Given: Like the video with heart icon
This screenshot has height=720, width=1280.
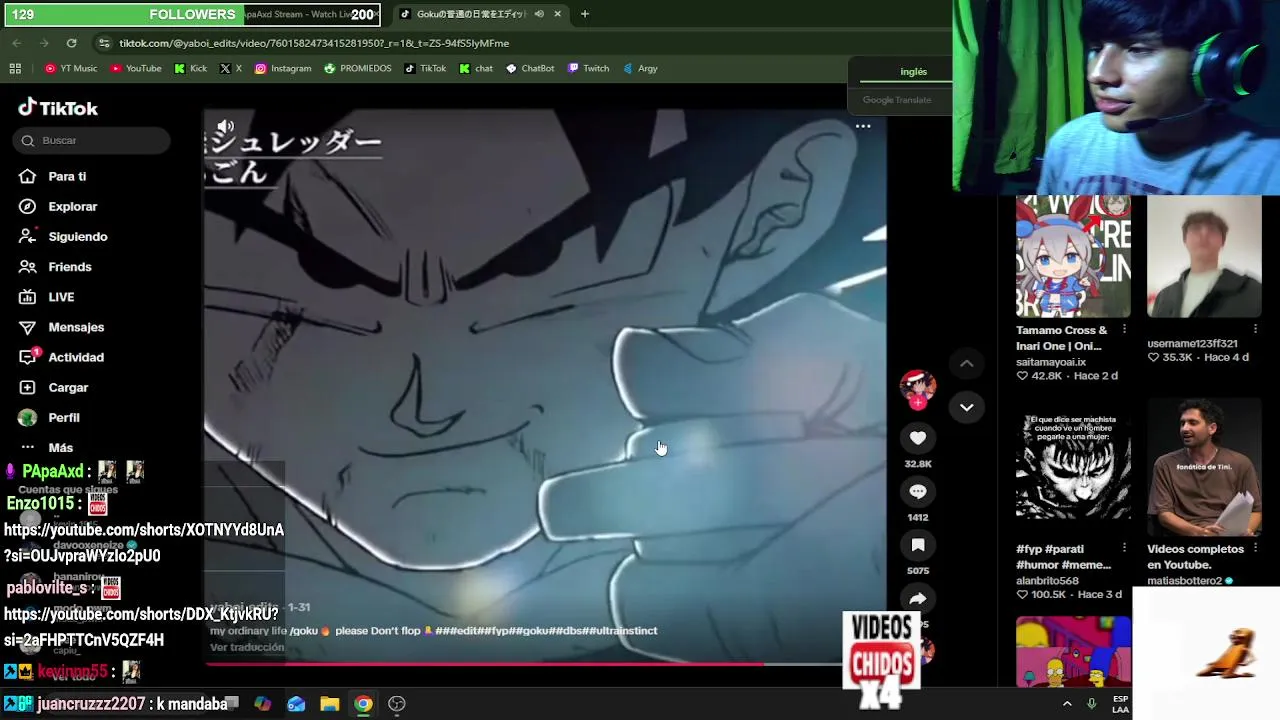Looking at the screenshot, I should tap(918, 438).
